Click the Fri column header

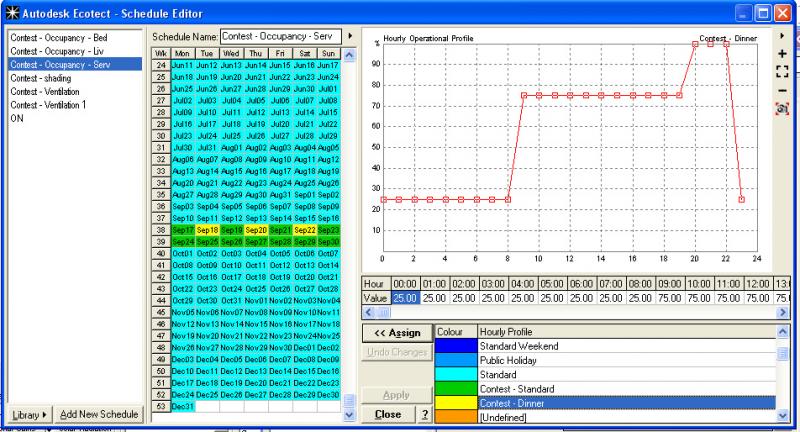click(x=280, y=54)
